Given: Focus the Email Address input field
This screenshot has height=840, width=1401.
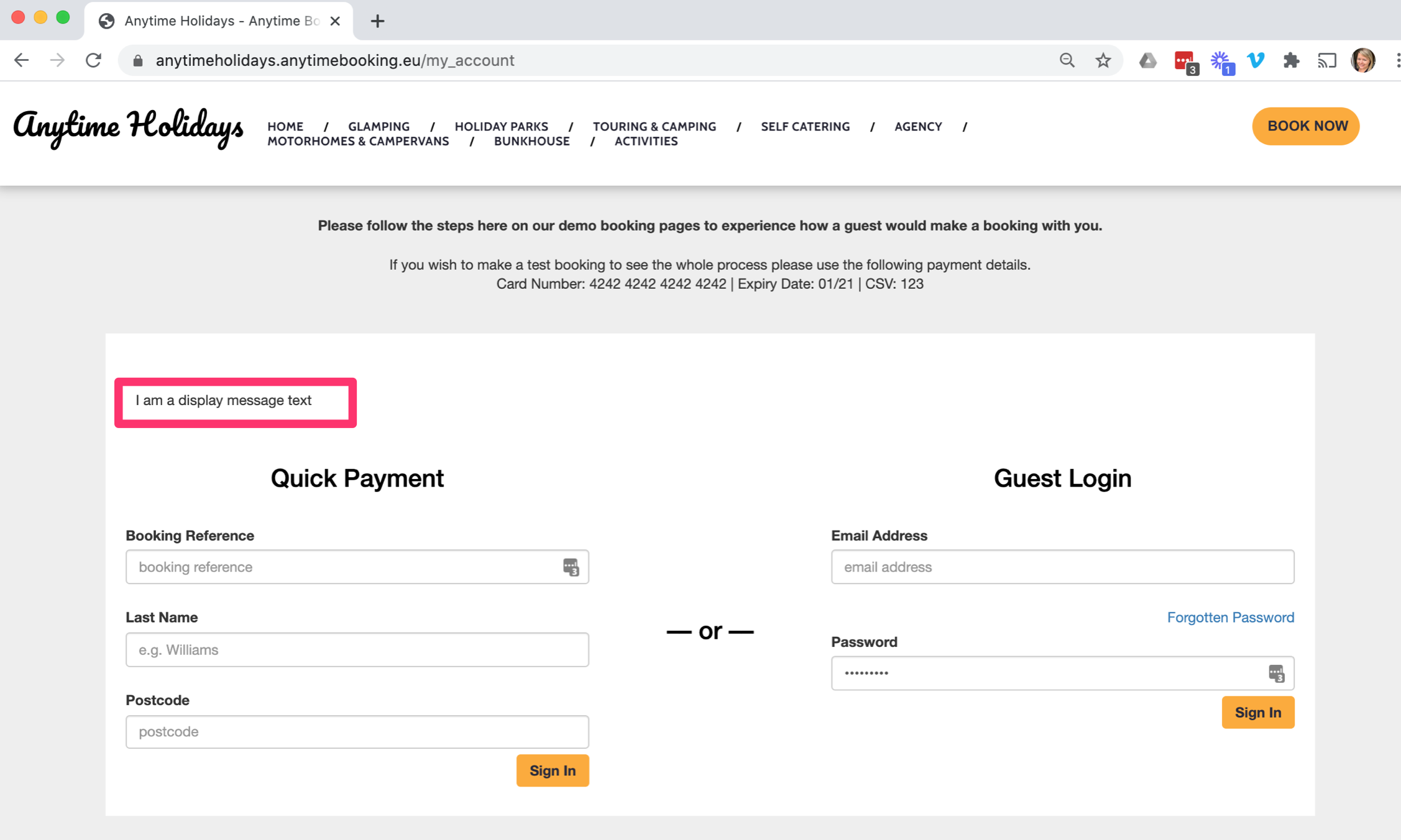Looking at the screenshot, I should tap(1062, 567).
